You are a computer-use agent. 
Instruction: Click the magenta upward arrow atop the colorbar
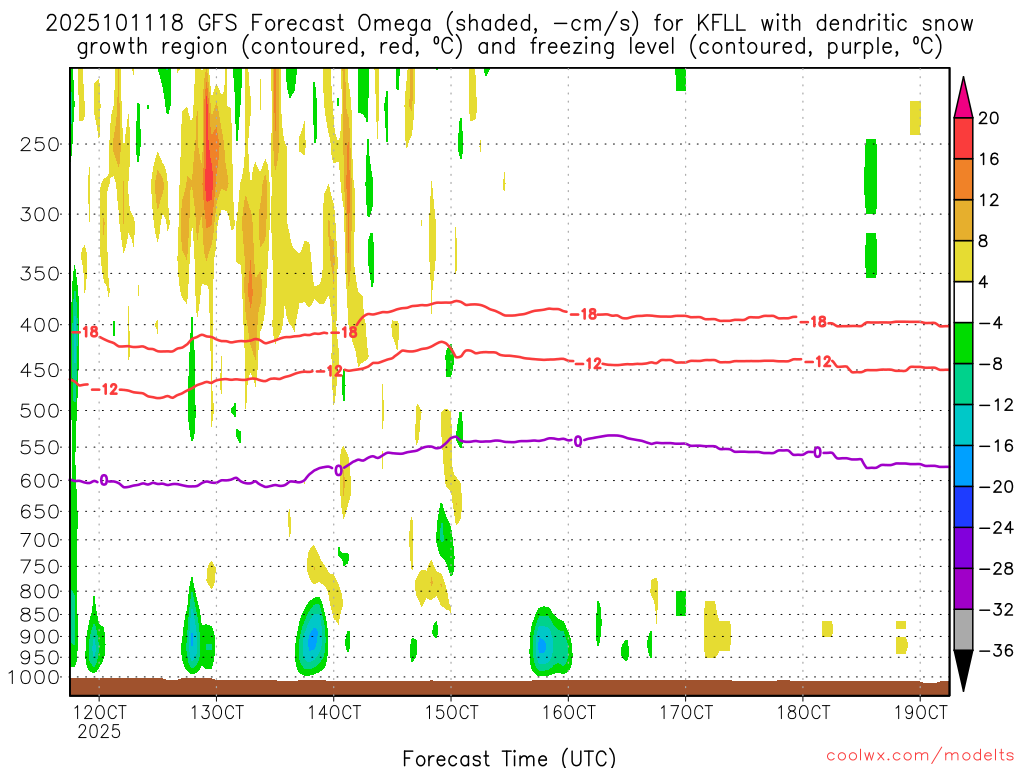click(x=963, y=97)
